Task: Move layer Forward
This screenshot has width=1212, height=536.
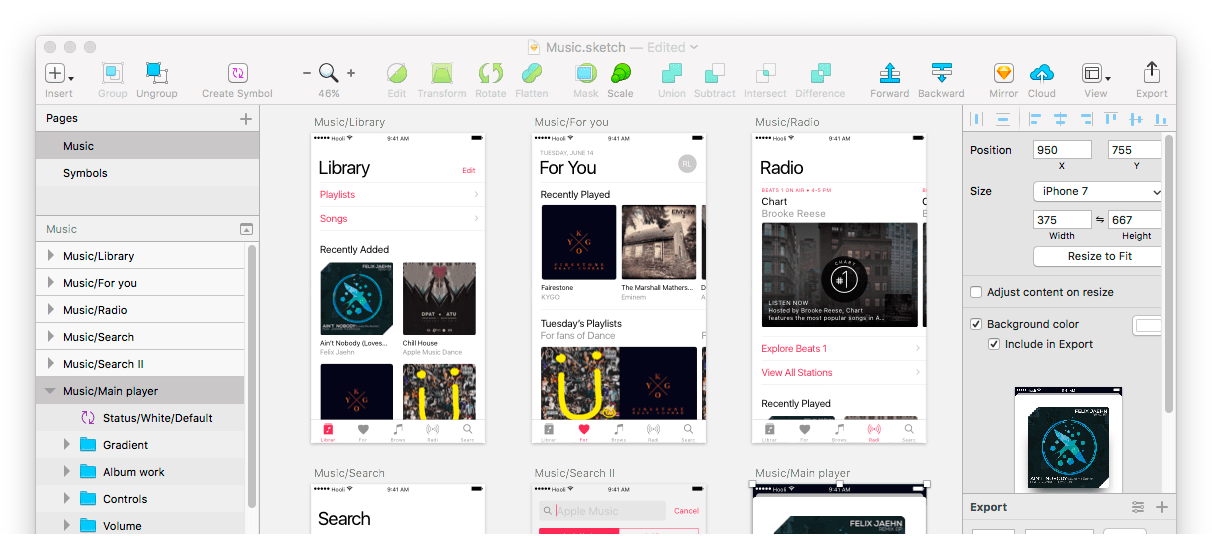Action: point(889,73)
